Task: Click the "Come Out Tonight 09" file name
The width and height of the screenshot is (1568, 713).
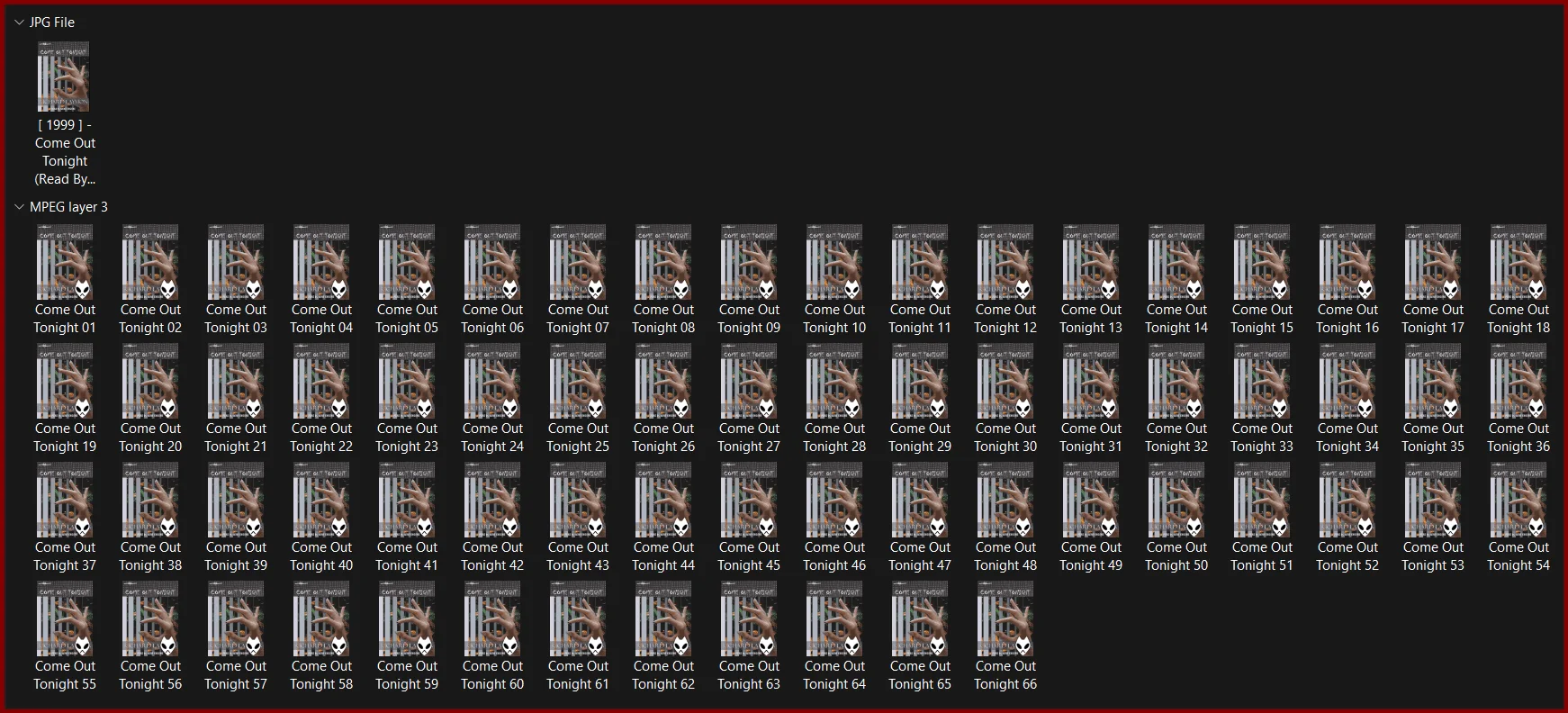Action: (749, 319)
